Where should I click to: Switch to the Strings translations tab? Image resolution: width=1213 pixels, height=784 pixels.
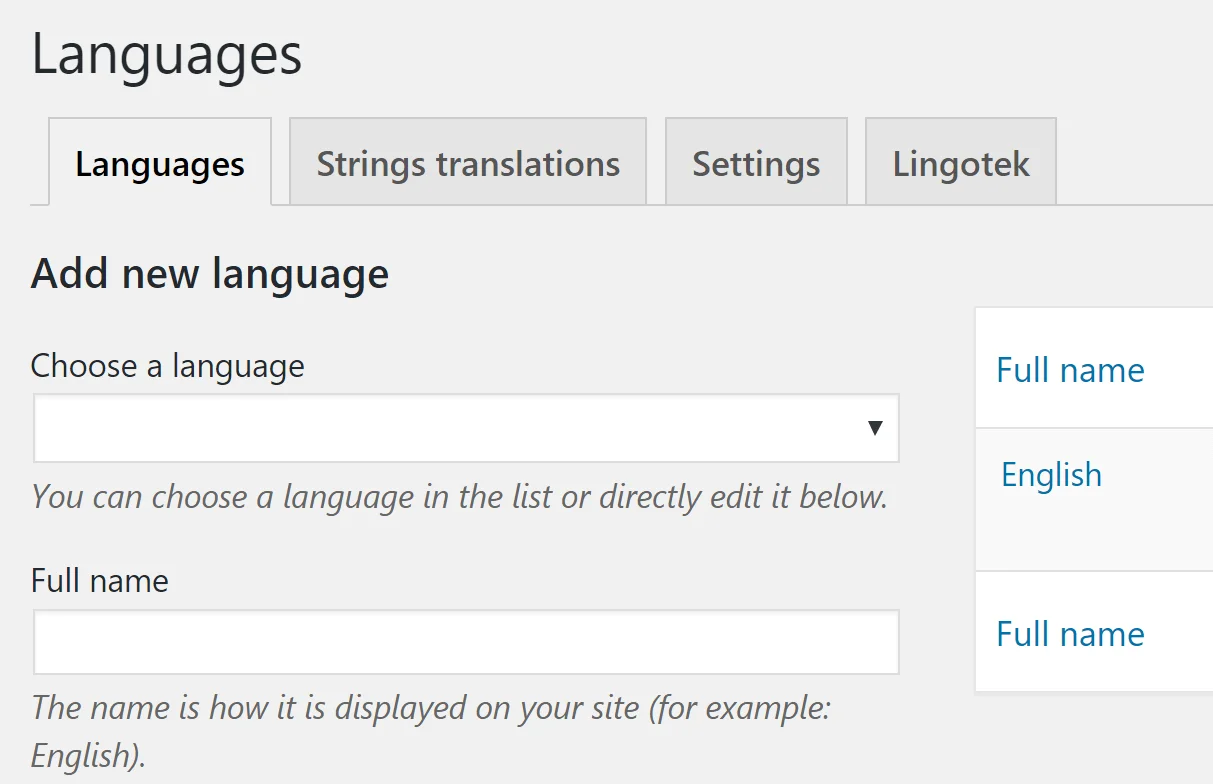click(467, 163)
